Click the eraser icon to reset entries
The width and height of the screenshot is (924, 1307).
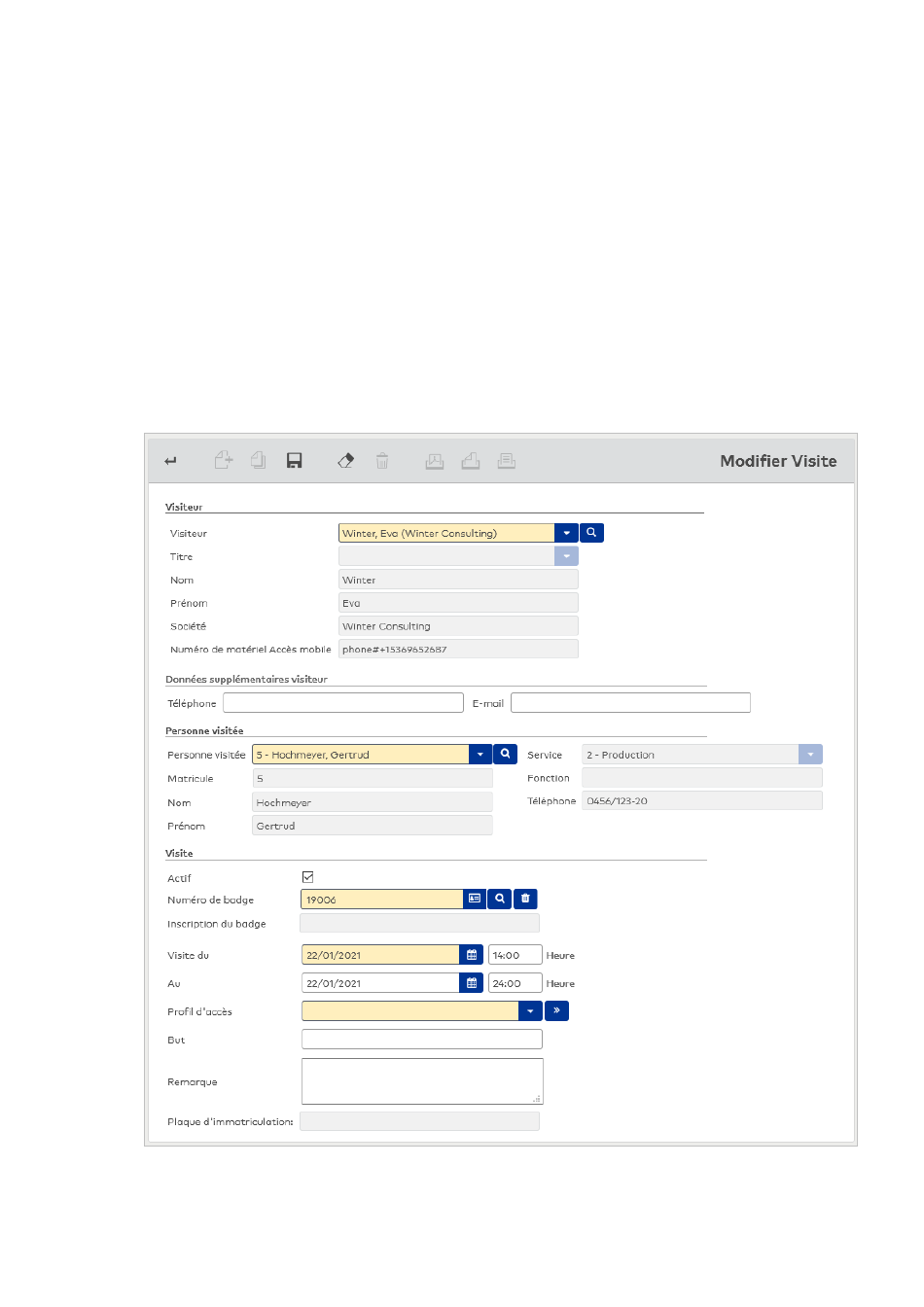click(x=345, y=461)
